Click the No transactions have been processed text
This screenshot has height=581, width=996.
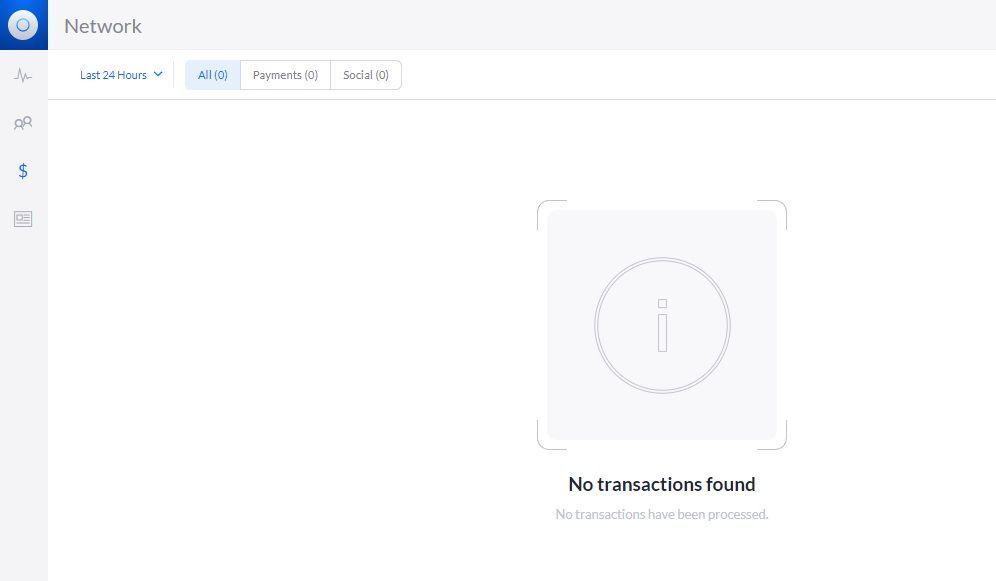point(662,514)
